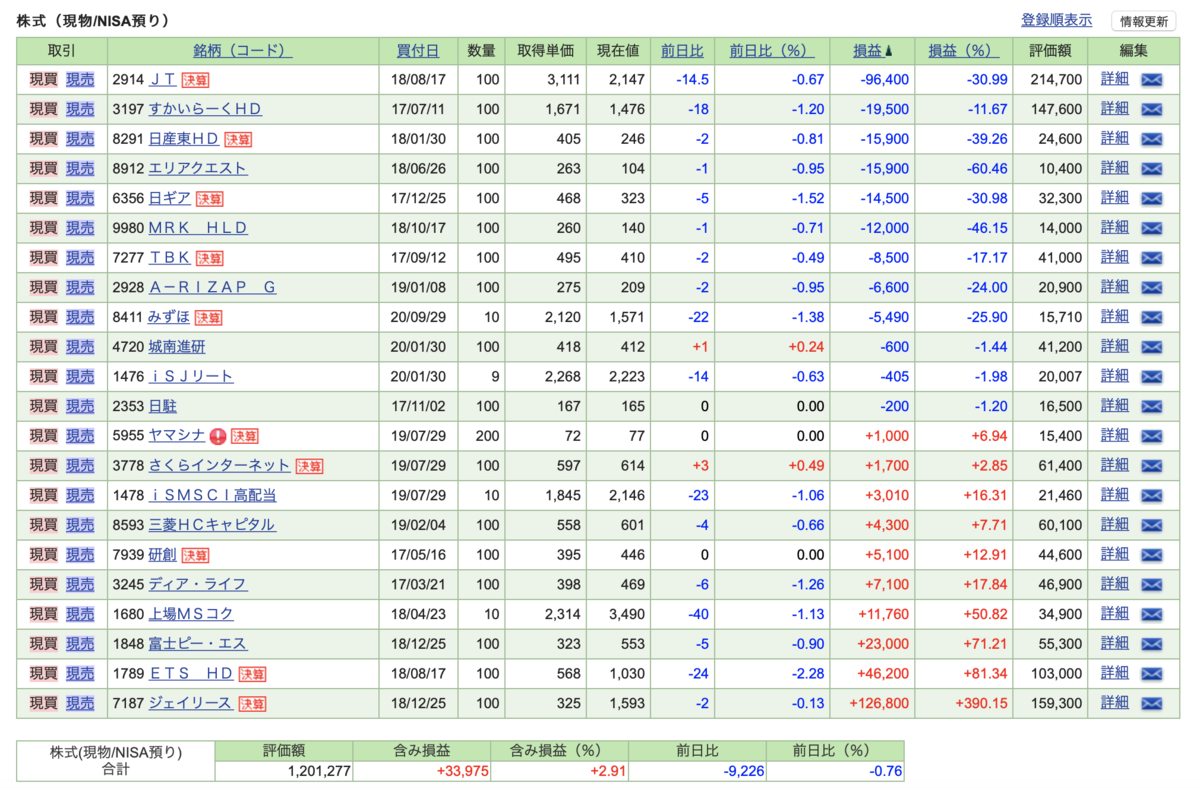Image resolution: width=1200 pixels, height=789 pixels.
Task: Open the A-RIZAP G stock link
Action: point(212,288)
